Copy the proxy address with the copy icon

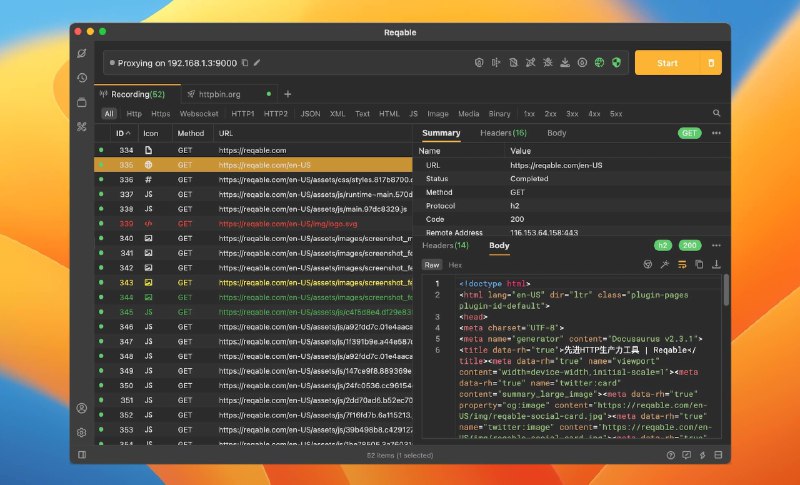click(x=245, y=63)
